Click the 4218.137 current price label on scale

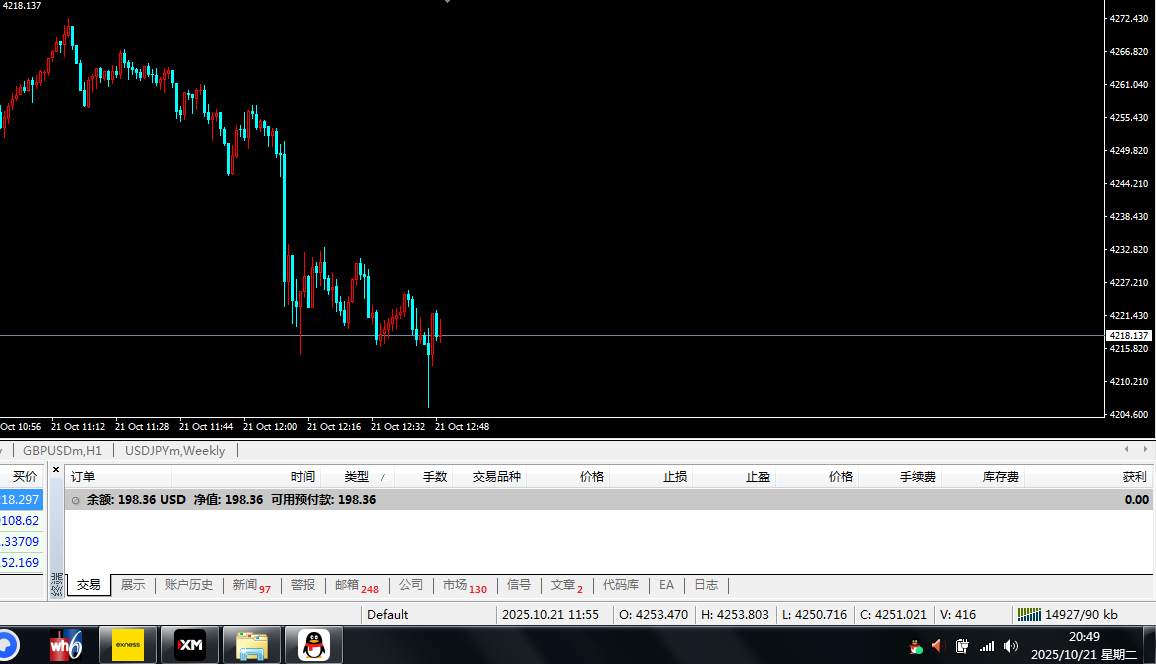coord(1130,336)
